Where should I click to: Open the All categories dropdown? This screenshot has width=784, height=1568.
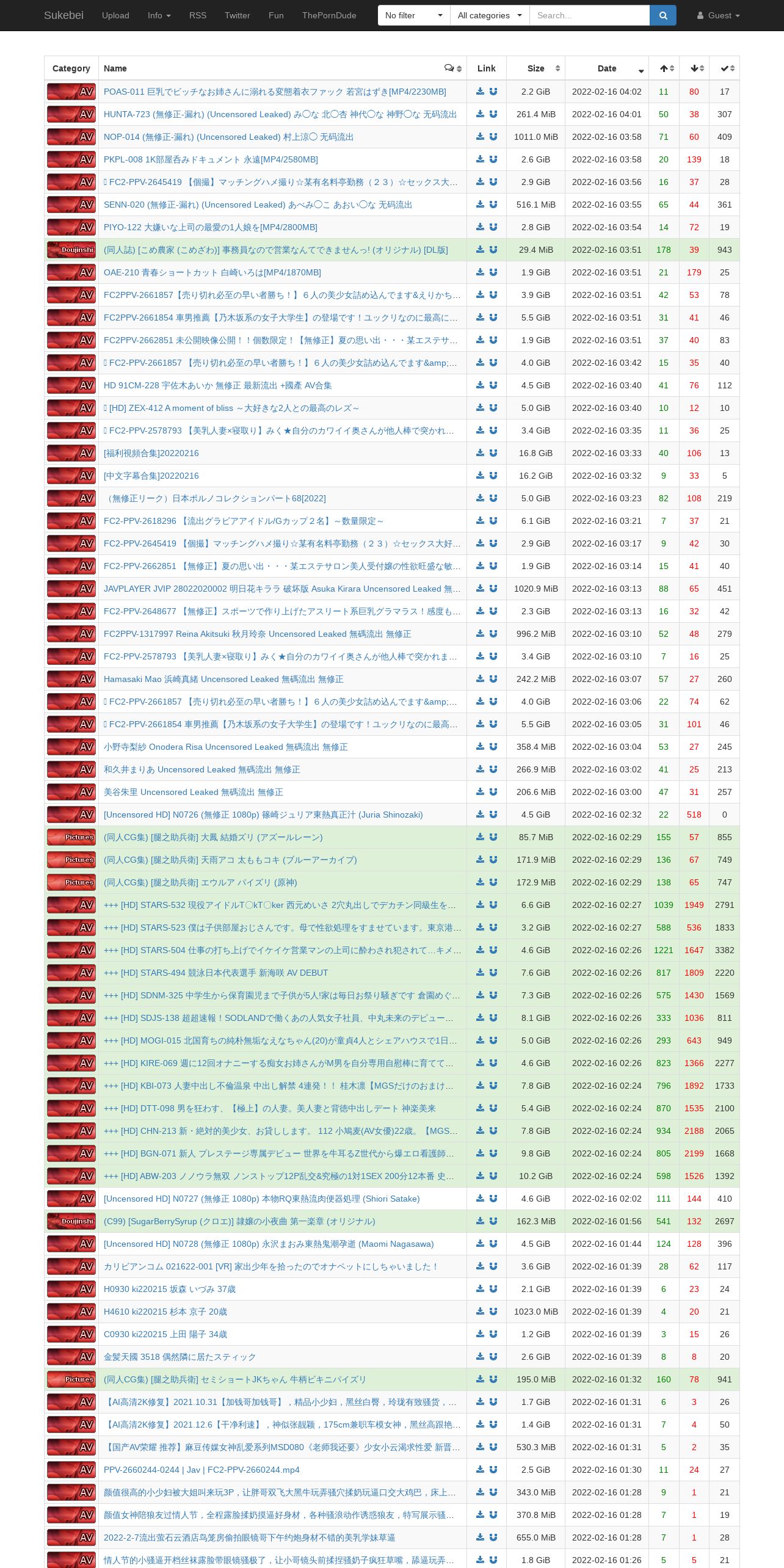[x=490, y=15]
